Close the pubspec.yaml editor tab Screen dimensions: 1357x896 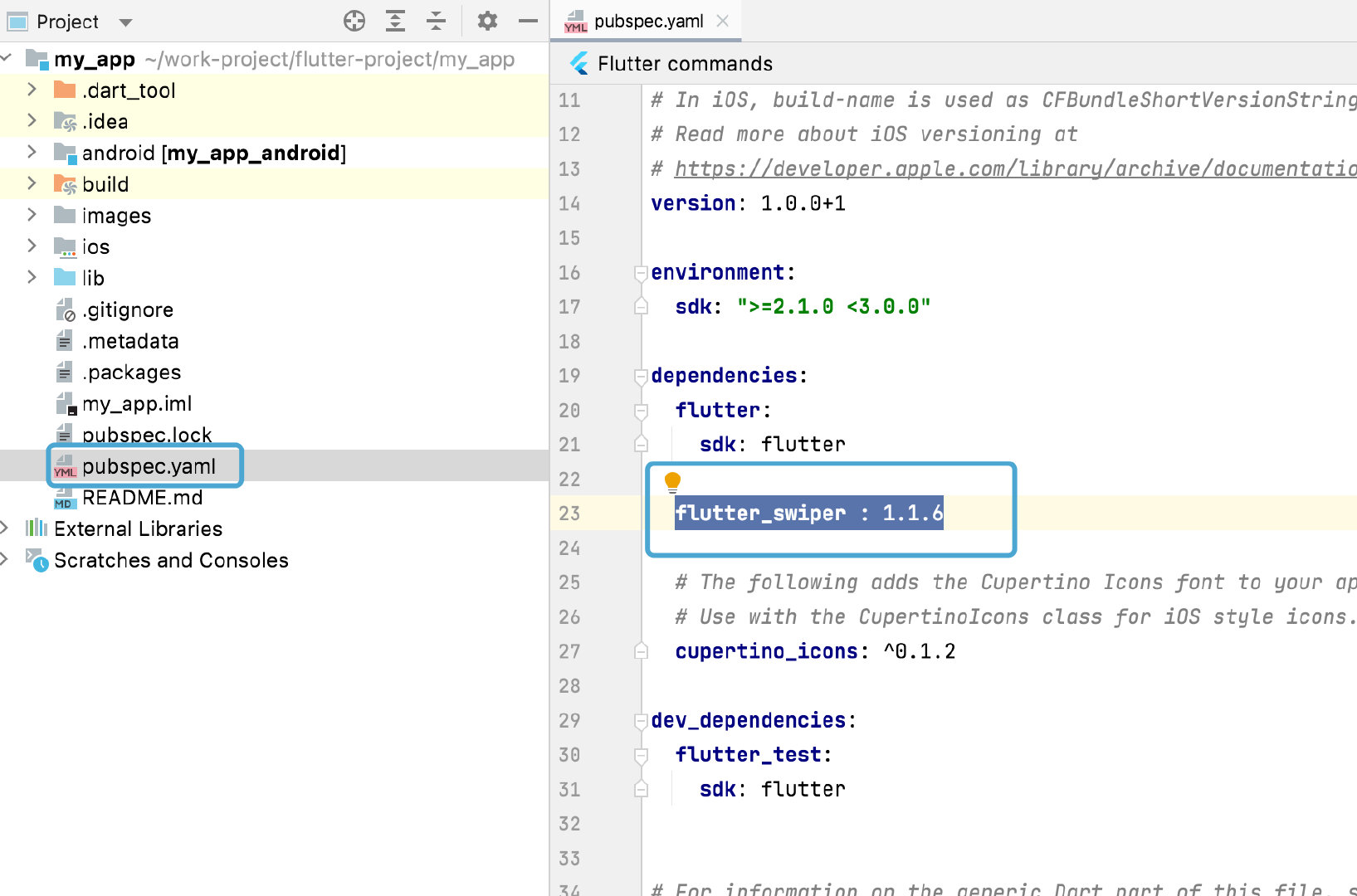point(723,21)
